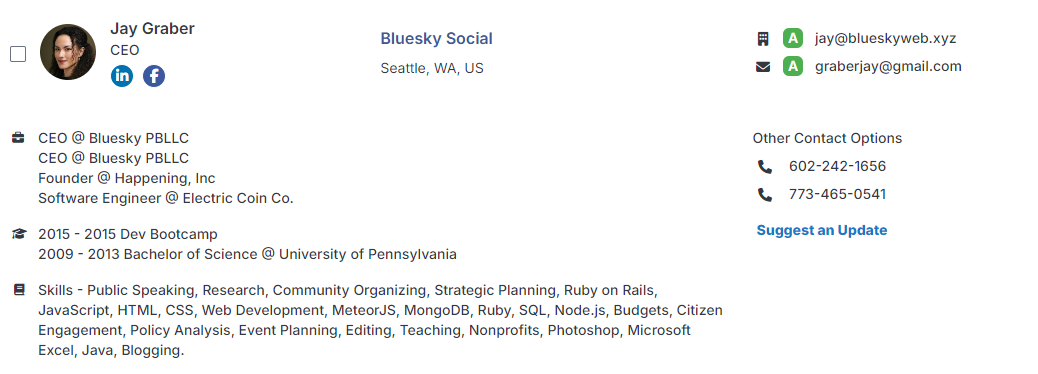
Task: Click the book icon beside Skills
Action: (19, 290)
